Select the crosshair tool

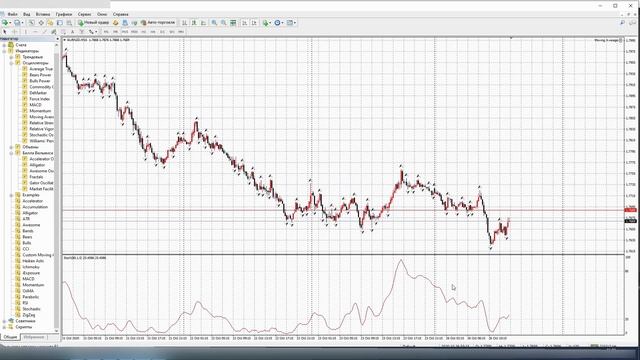pos(15,31)
